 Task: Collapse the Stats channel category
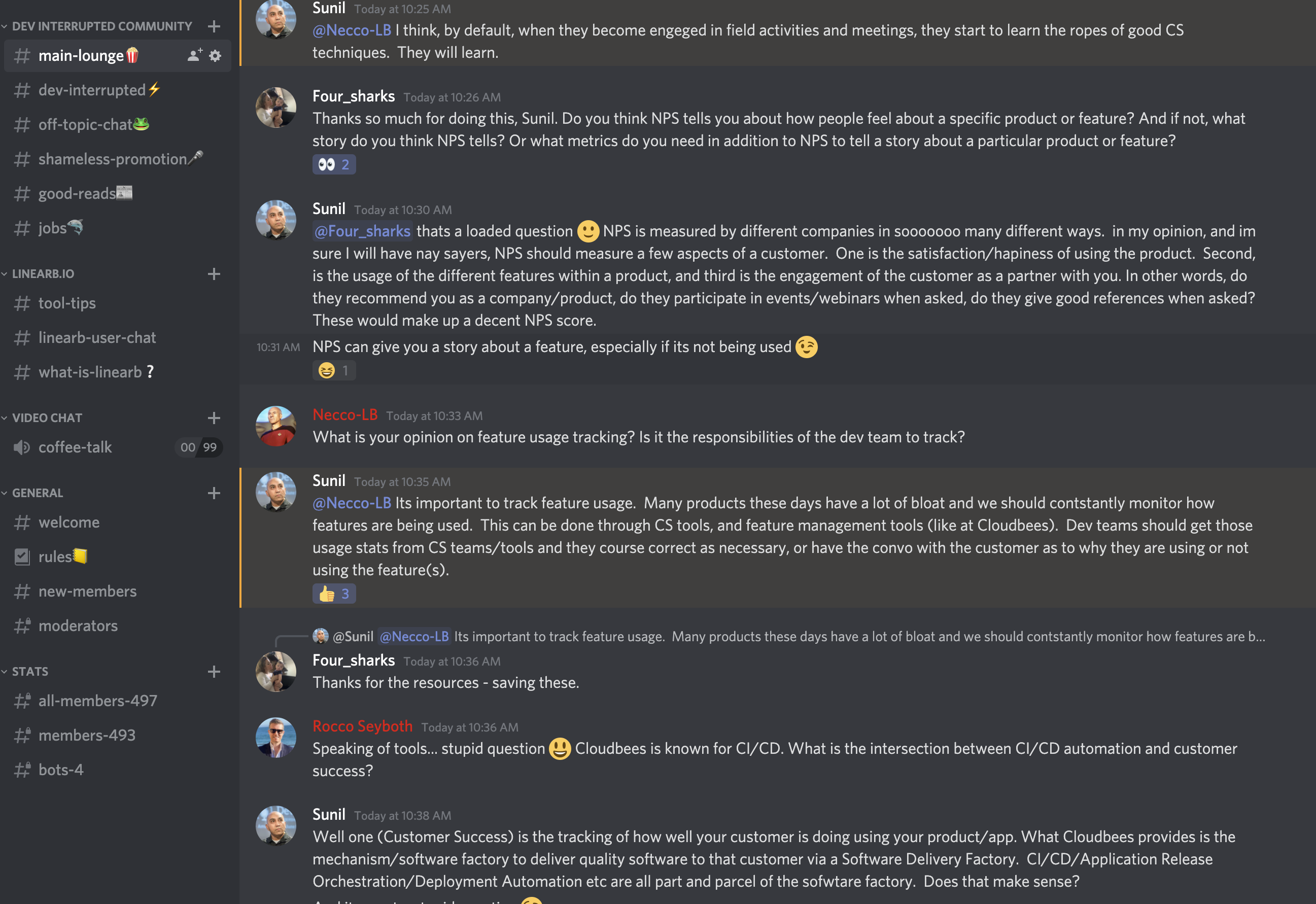pyautogui.click(x=29, y=672)
